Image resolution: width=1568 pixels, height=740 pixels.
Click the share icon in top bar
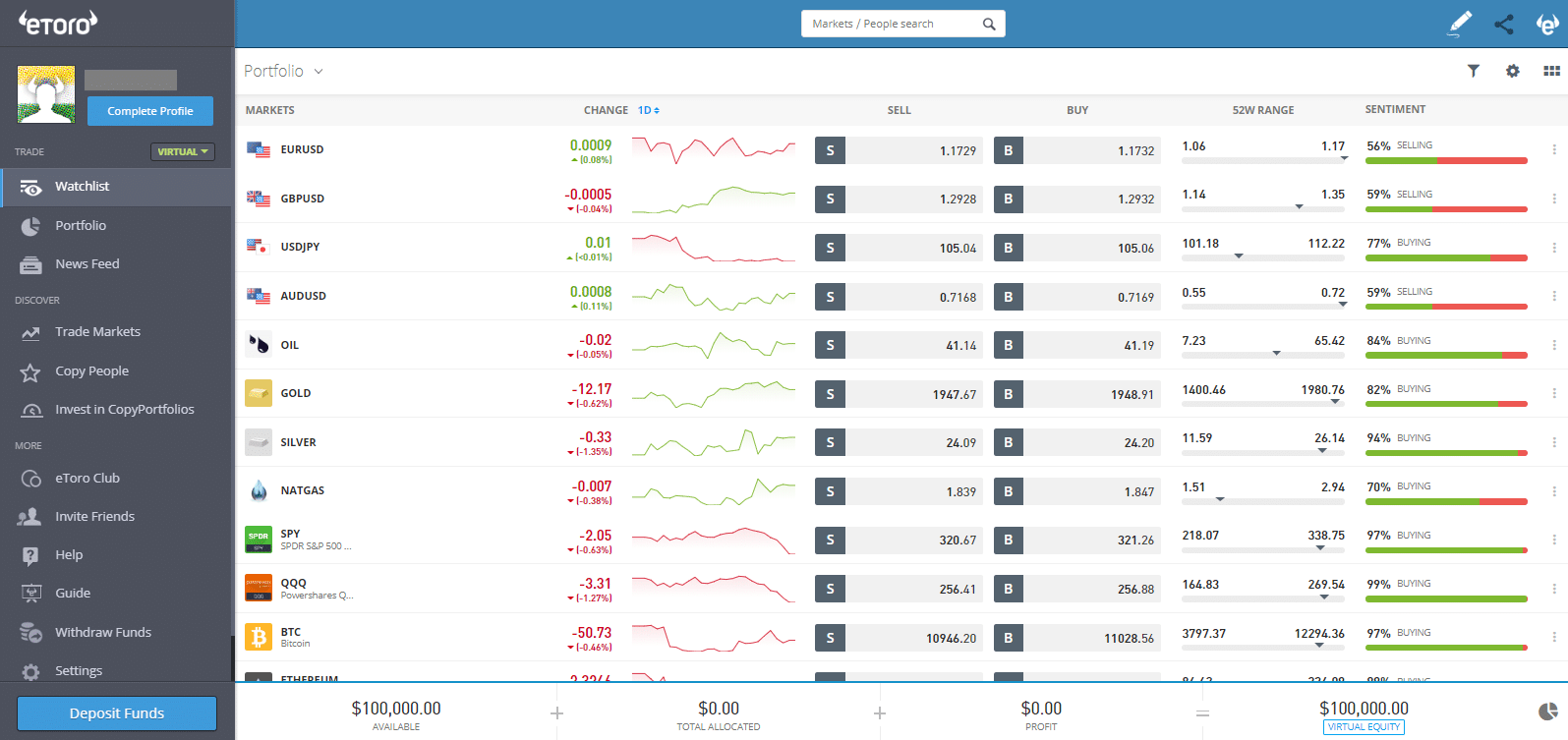pos(1504,24)
